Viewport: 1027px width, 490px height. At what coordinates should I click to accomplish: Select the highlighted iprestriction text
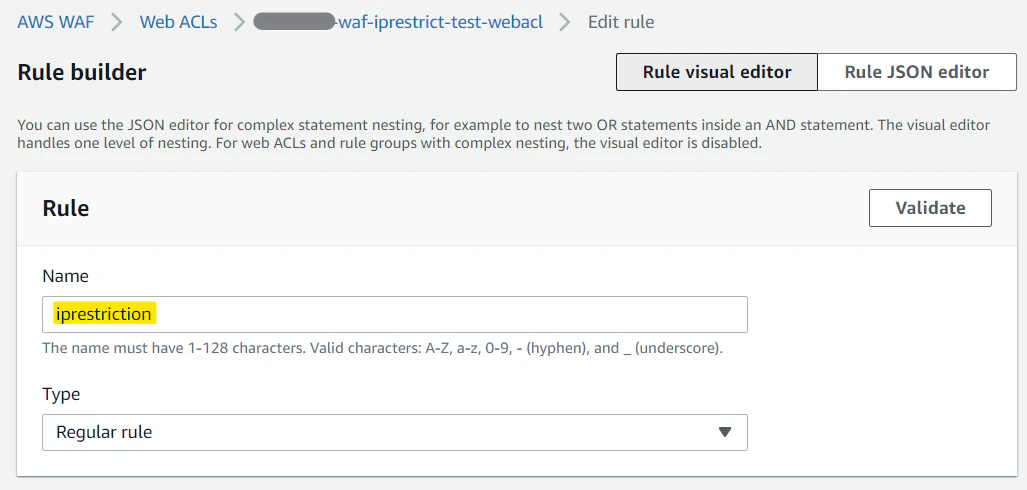click(x=104, y=314)
